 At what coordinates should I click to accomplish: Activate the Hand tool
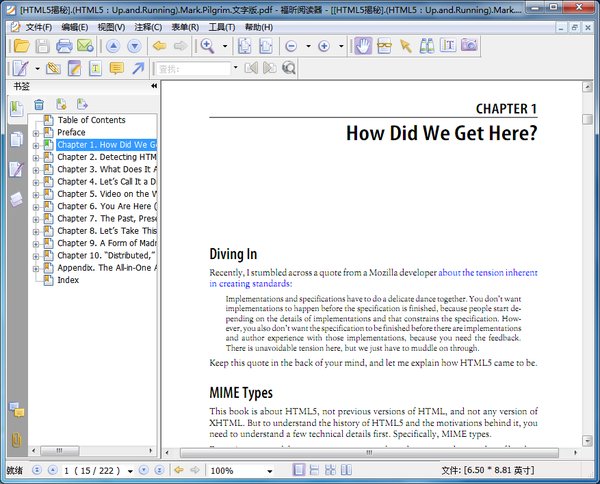coord(363,46)
